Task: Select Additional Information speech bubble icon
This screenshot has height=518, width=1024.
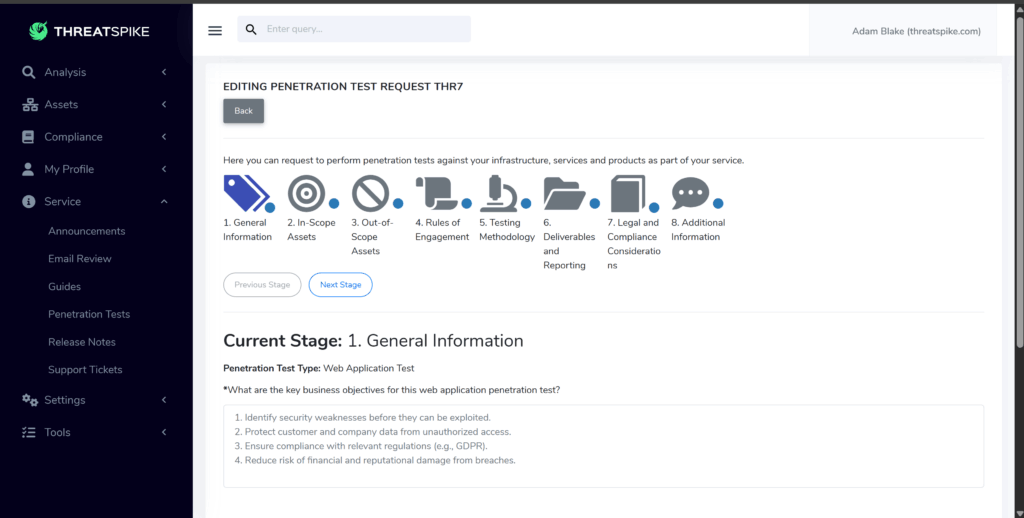Action: (690, 192)
